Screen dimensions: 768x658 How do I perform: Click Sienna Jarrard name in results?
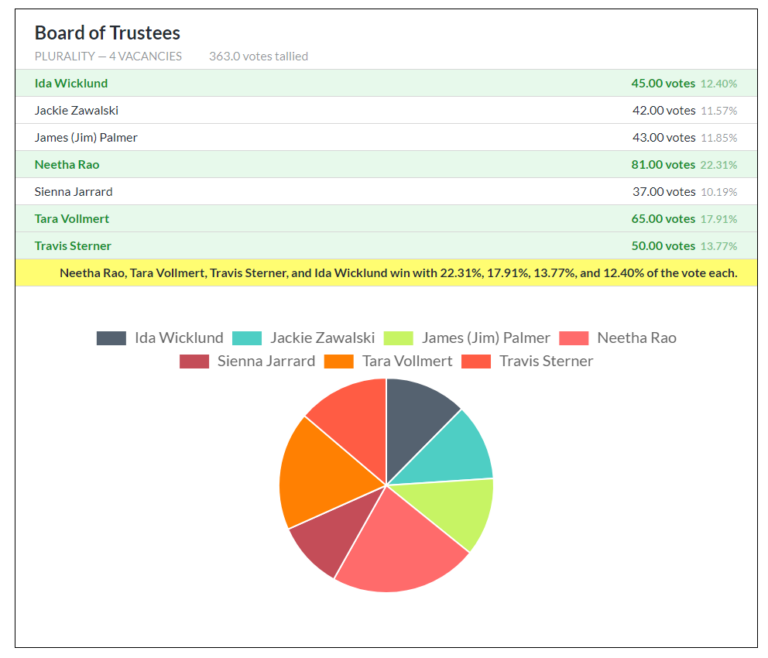pyautogui.click(x=73, y=191)
